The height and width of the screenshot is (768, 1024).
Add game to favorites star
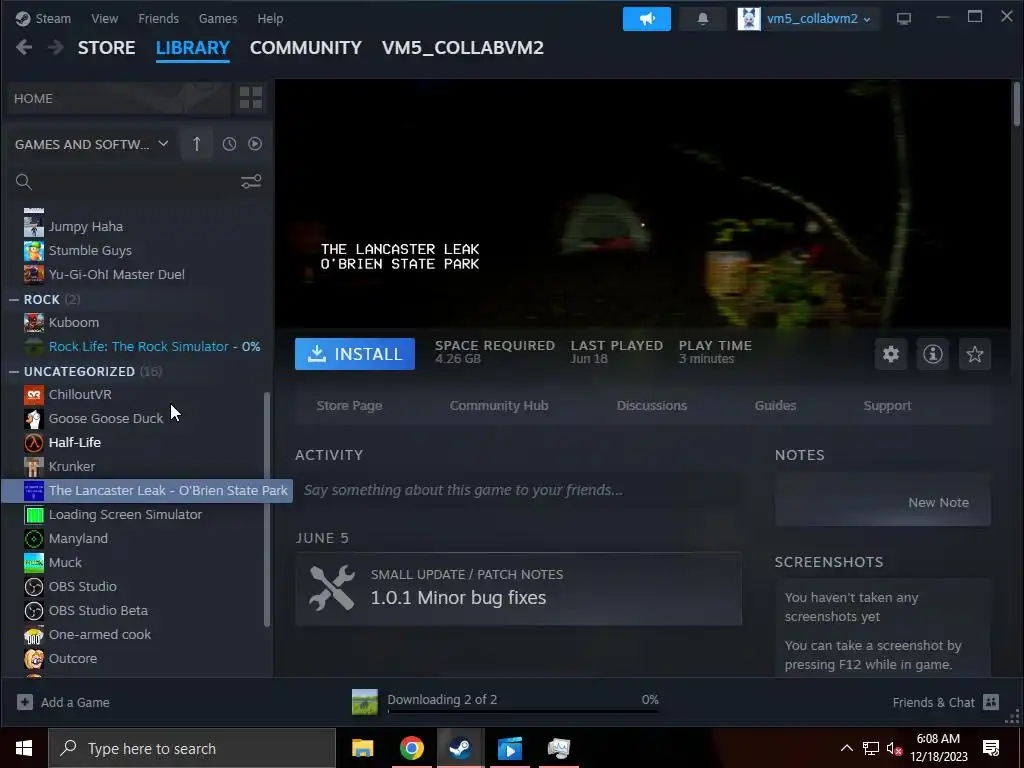[x=975, y=354]
